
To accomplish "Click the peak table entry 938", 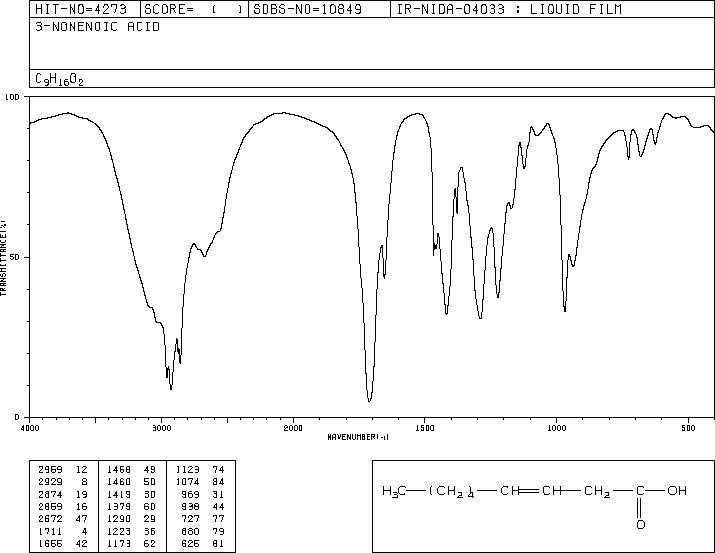I will point(191,506).
